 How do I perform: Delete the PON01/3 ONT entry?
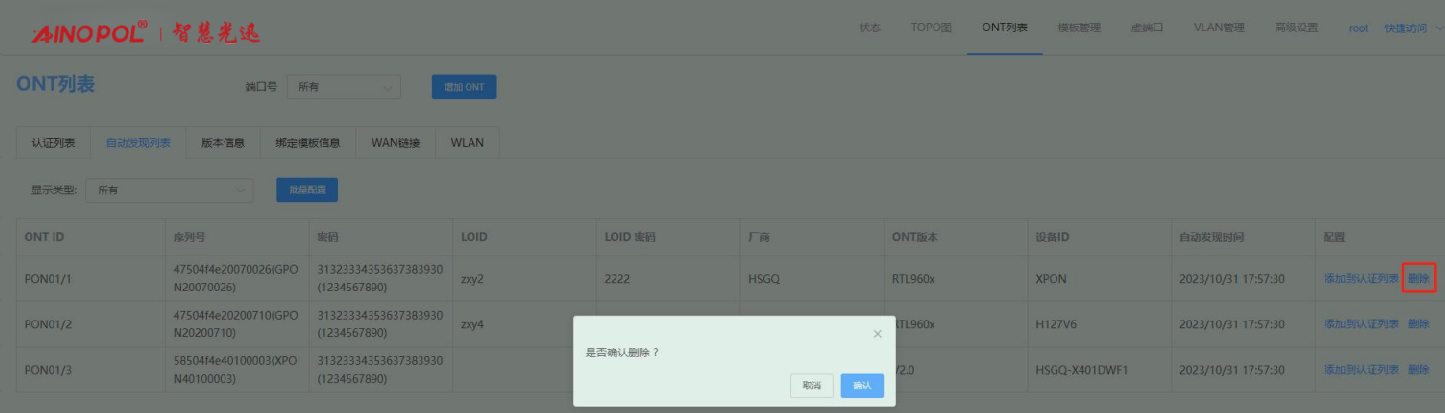pyautogui.click(x=1419, y=370)
